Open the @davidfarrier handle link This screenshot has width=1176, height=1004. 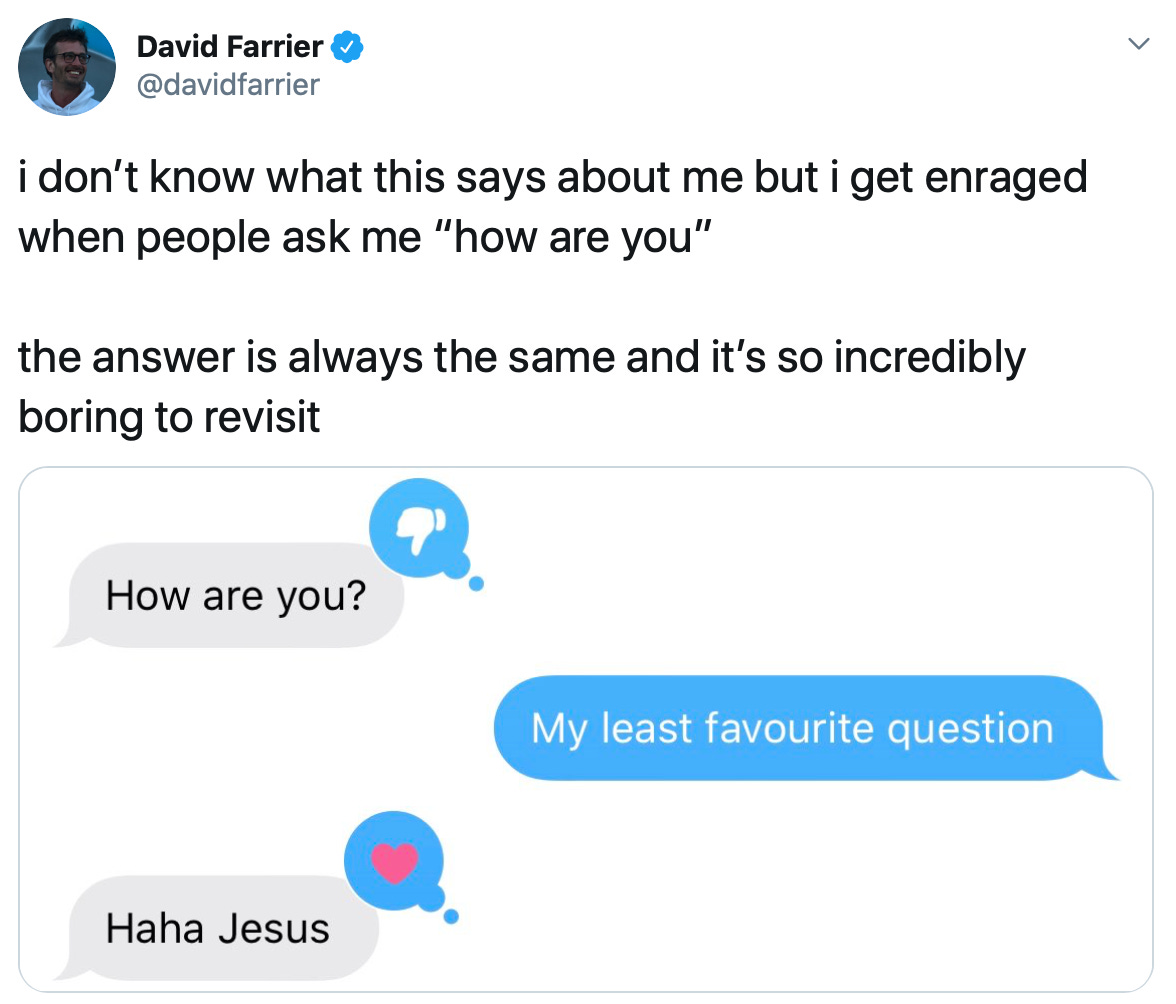click(228, 84)
